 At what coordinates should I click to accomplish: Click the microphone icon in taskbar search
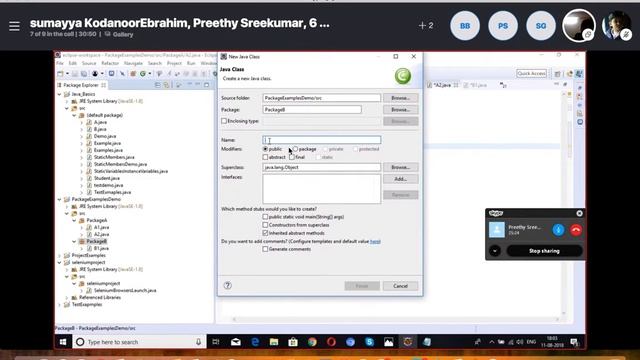pos(198,342)
